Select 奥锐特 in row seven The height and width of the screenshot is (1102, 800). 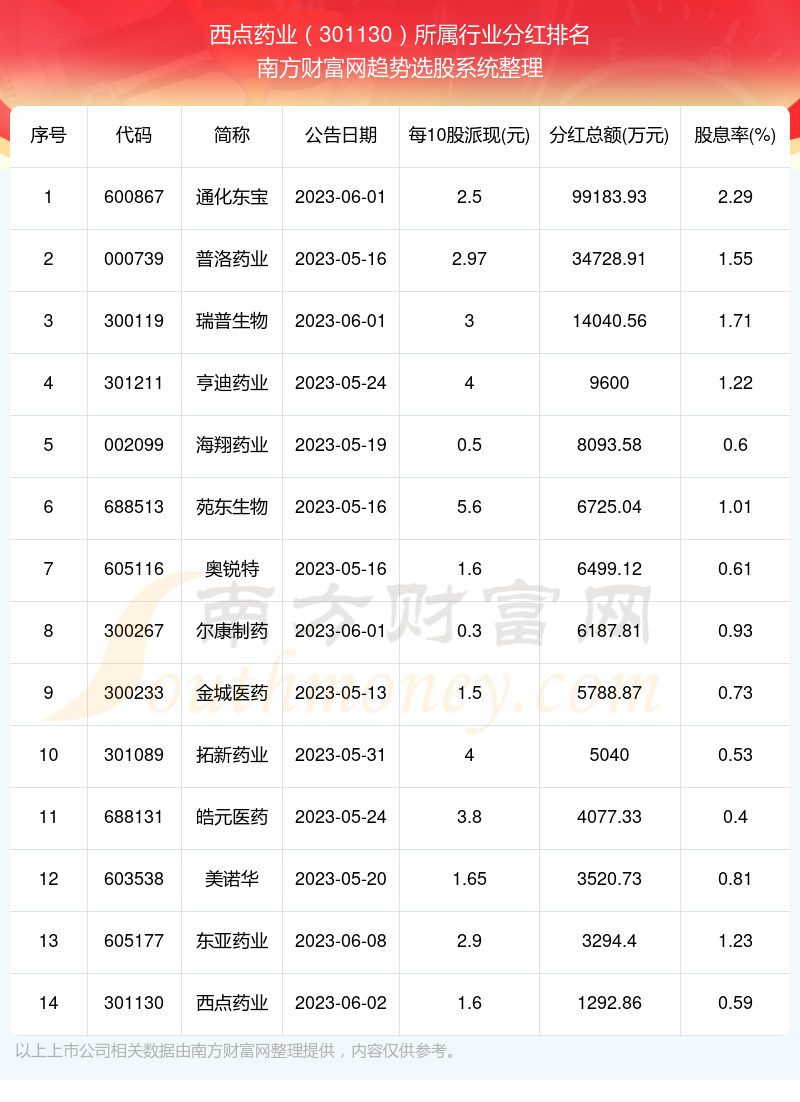pos(232,569)
